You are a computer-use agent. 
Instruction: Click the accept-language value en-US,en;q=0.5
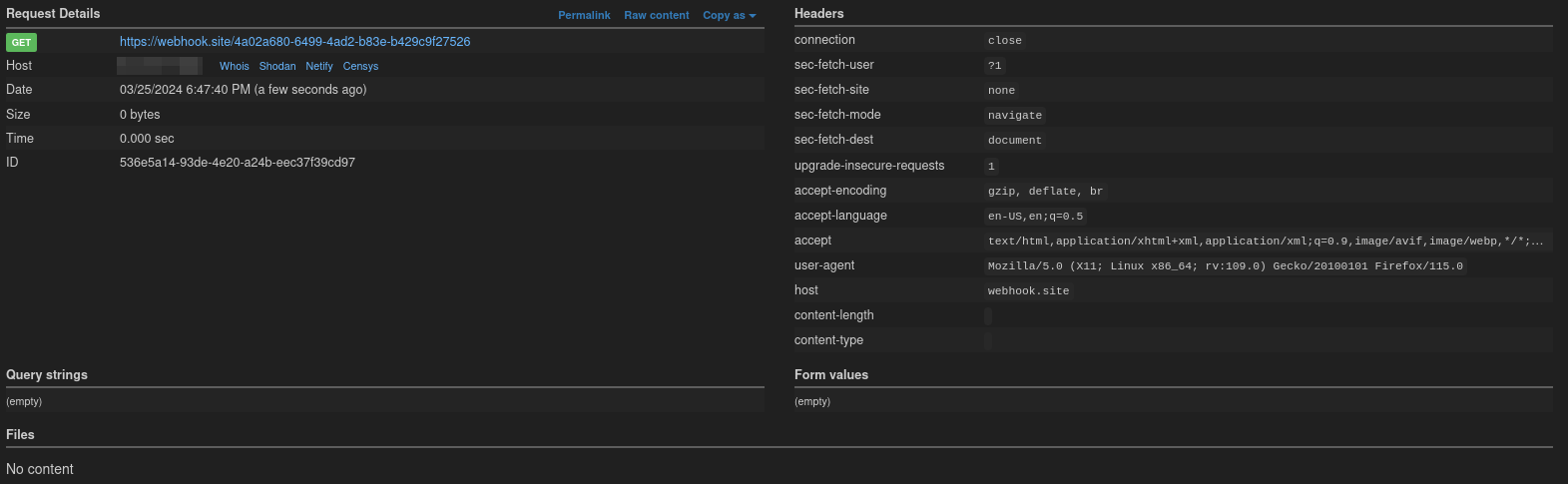click(1035, 217)
